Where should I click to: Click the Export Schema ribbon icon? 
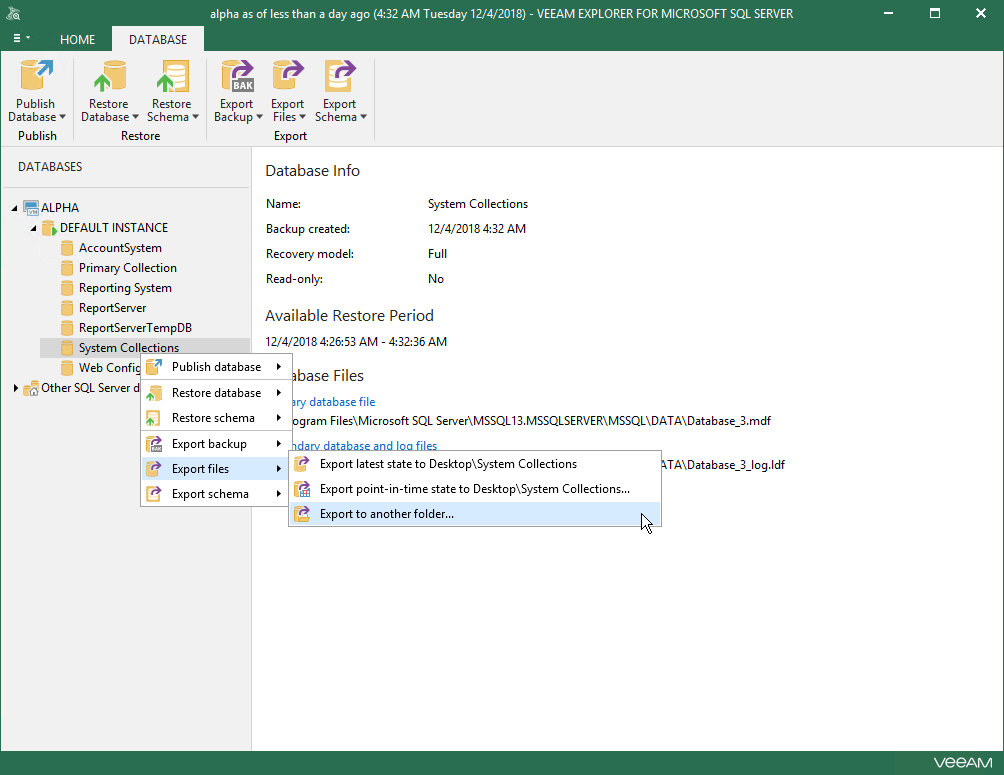pos(339,76)
